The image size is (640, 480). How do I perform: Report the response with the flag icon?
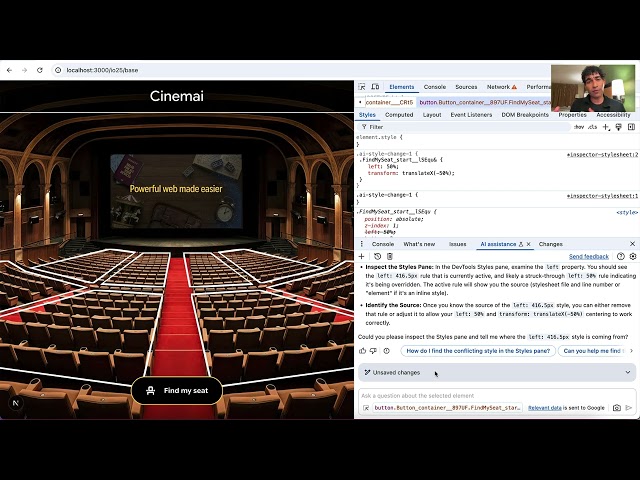coord(387,351)
